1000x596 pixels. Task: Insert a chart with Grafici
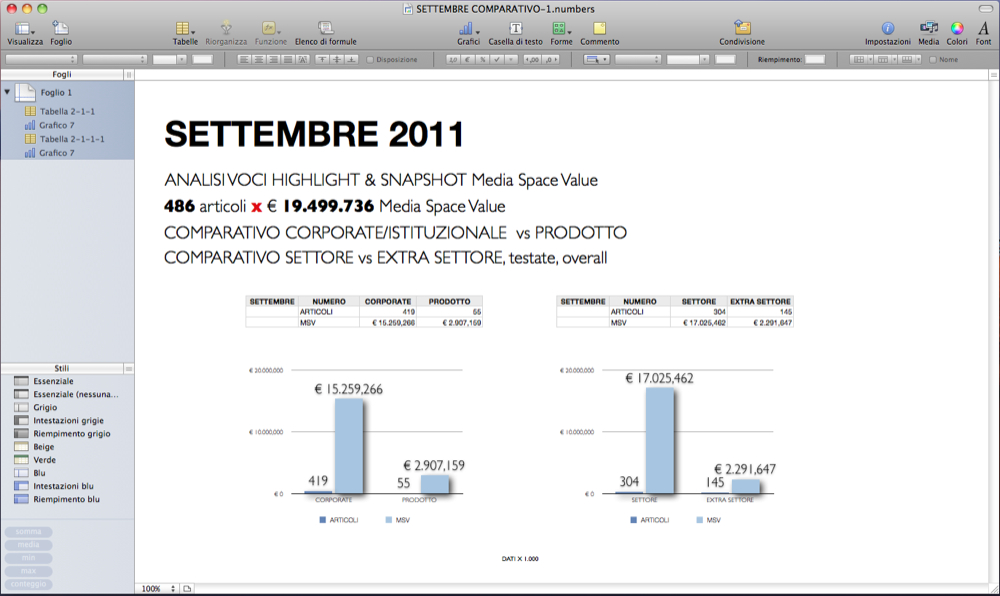coord(468,29)
